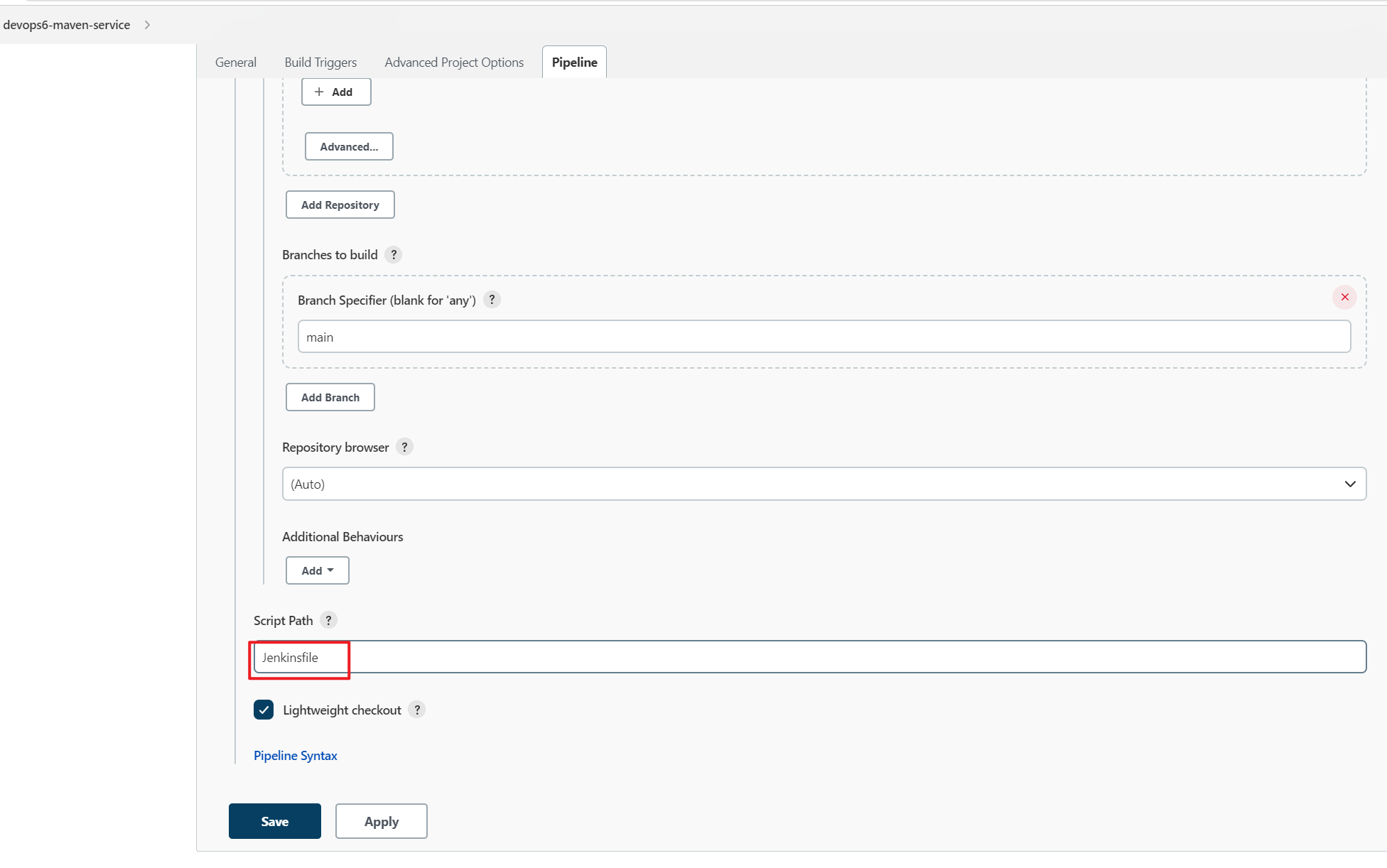Viewport: 1387px width, 868px height.
Task: Click the Save button
Action: pyautogui.click(x=275, y=820)
